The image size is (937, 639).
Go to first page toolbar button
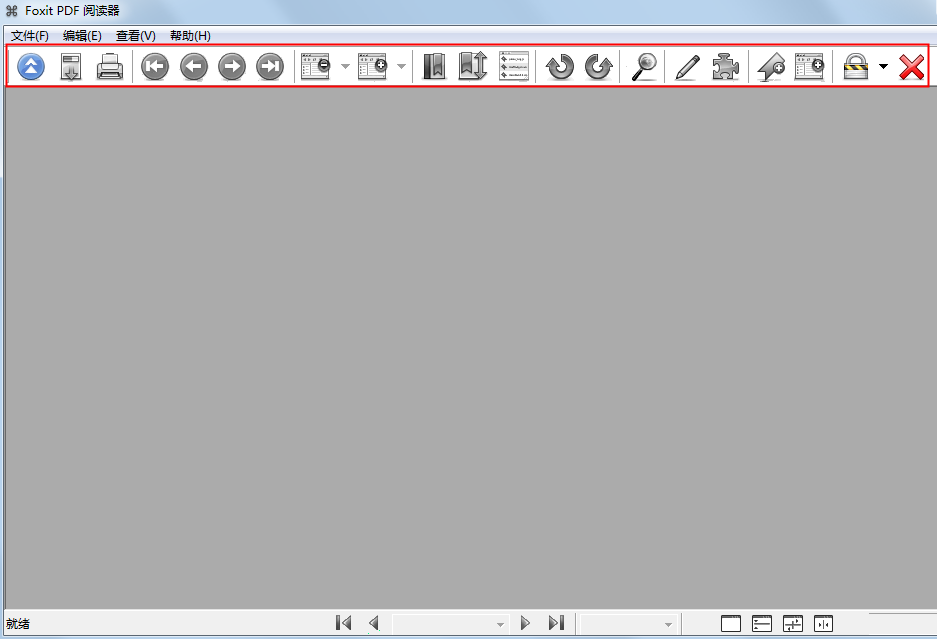pyautogui.click(x=155, y=66)
